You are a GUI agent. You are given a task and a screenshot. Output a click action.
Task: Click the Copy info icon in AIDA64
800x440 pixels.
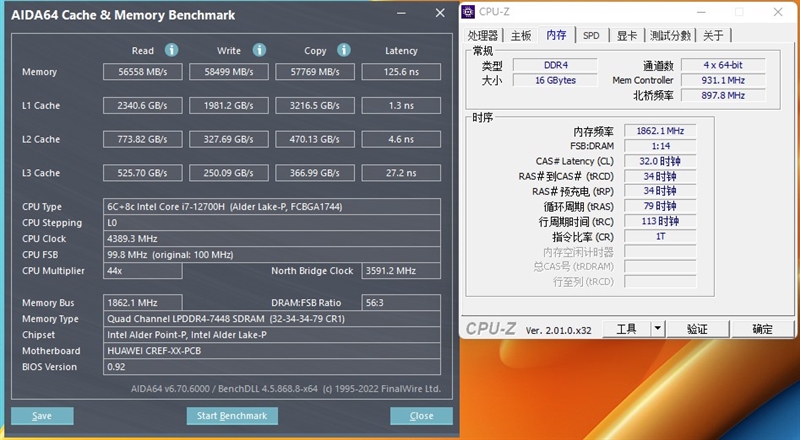point(344,50)
